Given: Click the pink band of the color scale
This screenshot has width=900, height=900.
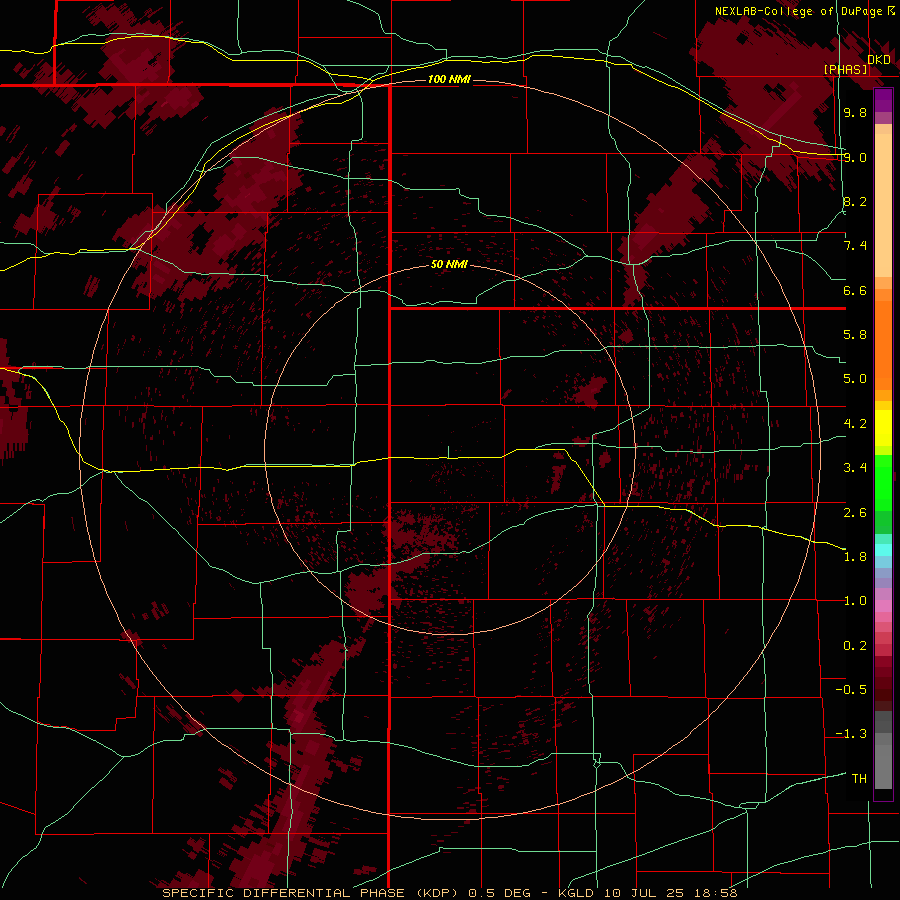Looking at the screenshot, I should point(883,606).
